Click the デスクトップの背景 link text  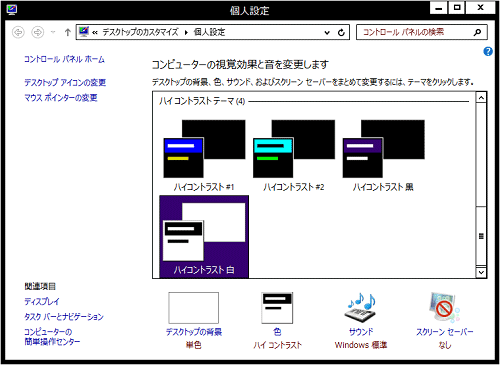194,332
